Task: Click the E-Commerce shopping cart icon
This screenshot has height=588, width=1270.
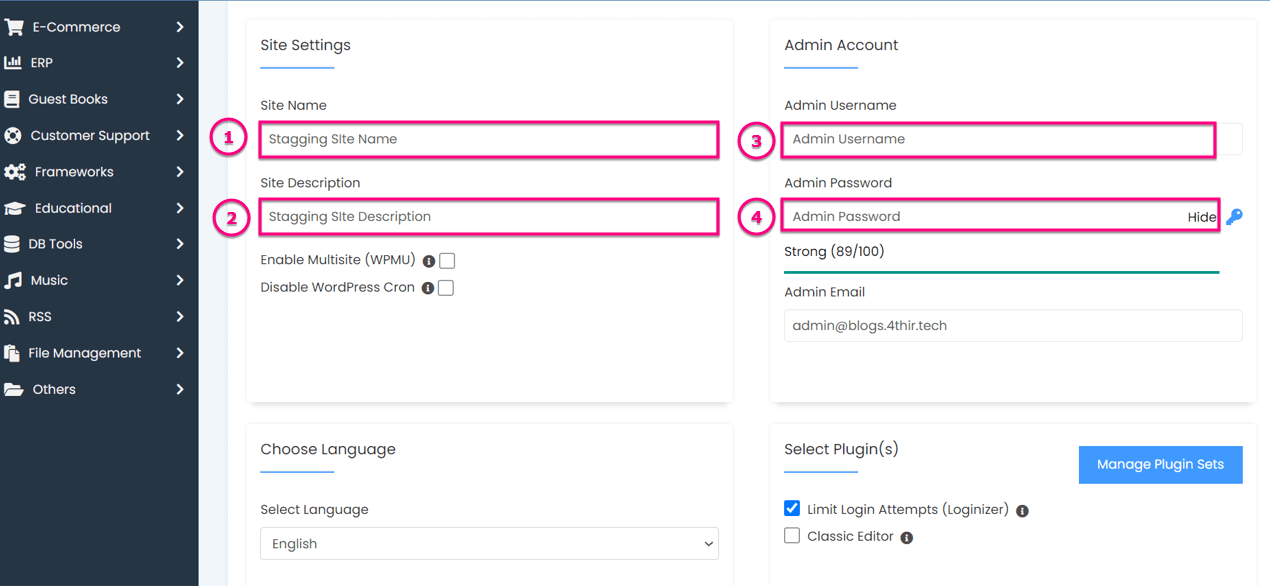Action: point(14,27)
